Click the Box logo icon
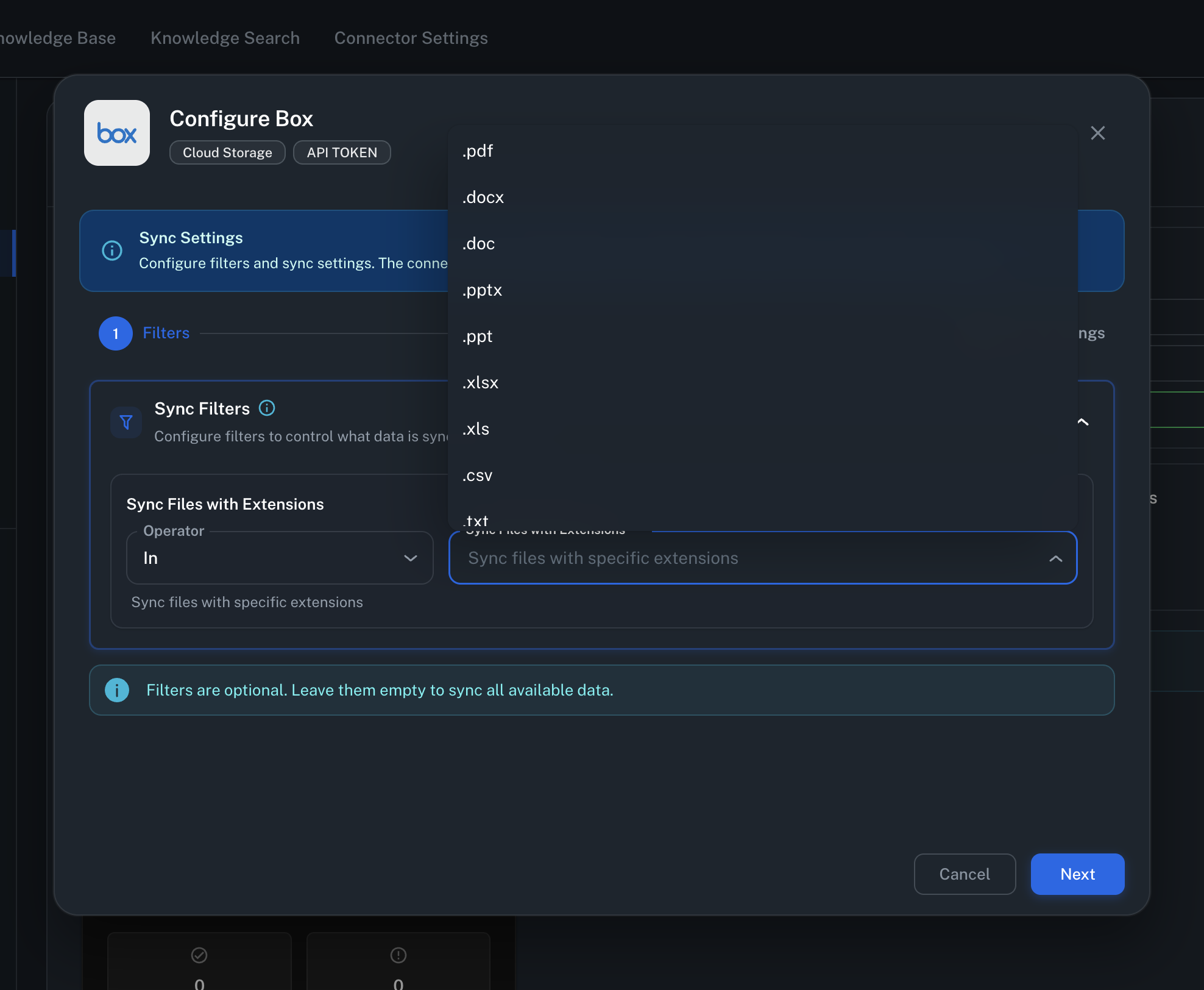The height and width of the screenshot is (990, 1204). [116, 133]
